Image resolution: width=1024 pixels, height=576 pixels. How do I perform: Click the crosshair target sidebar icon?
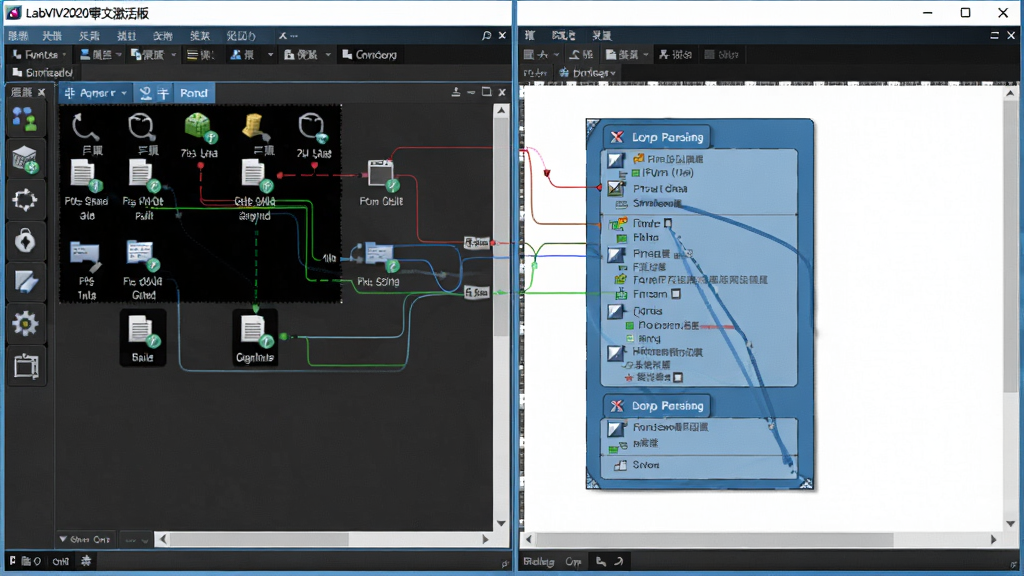coord(25,200)
